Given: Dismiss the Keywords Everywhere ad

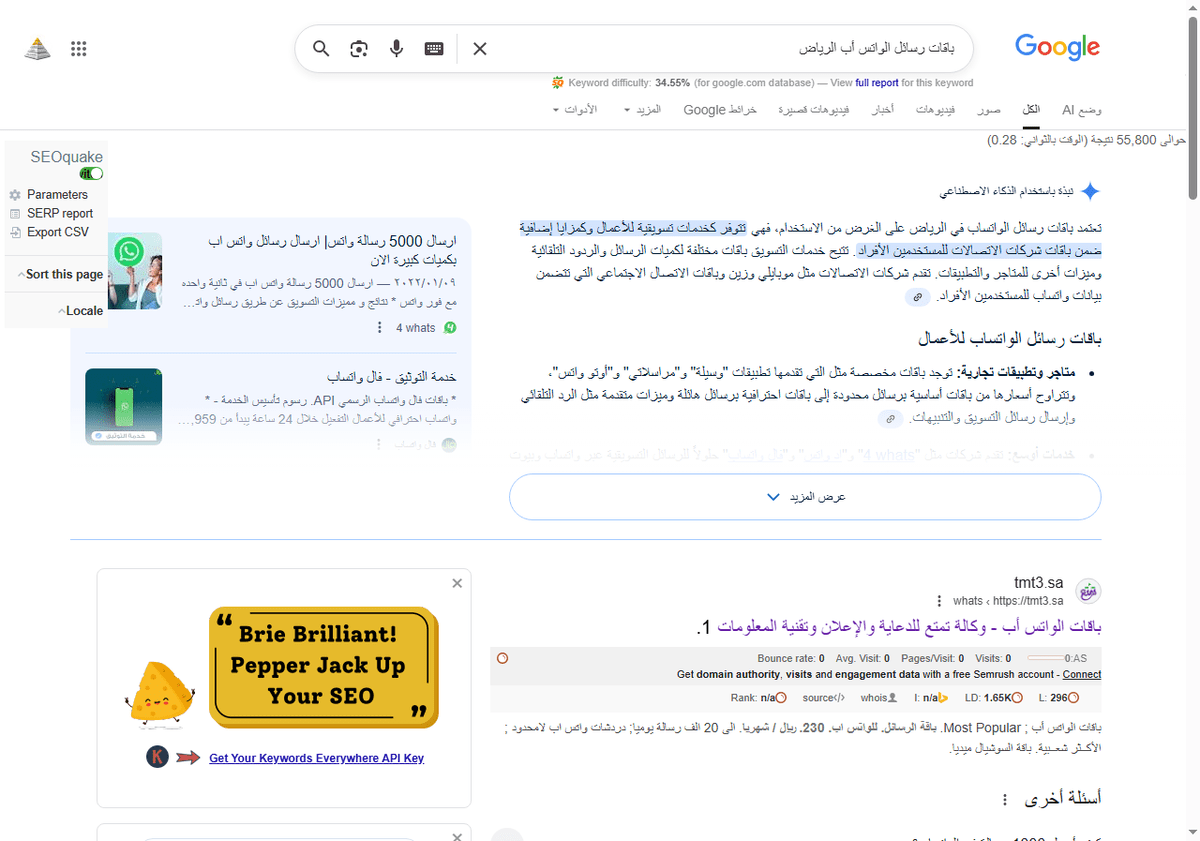Looking at the screenshot, I should click(x=457, y=583).
